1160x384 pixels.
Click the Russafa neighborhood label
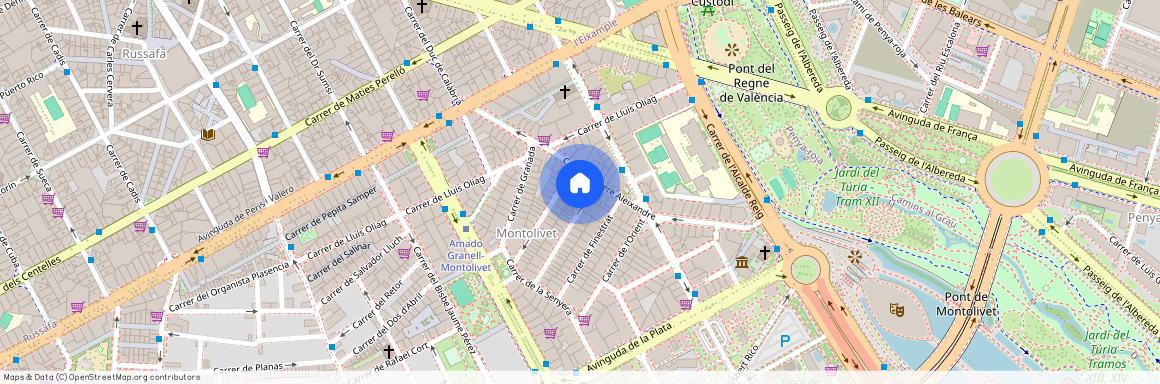[144, 54]
